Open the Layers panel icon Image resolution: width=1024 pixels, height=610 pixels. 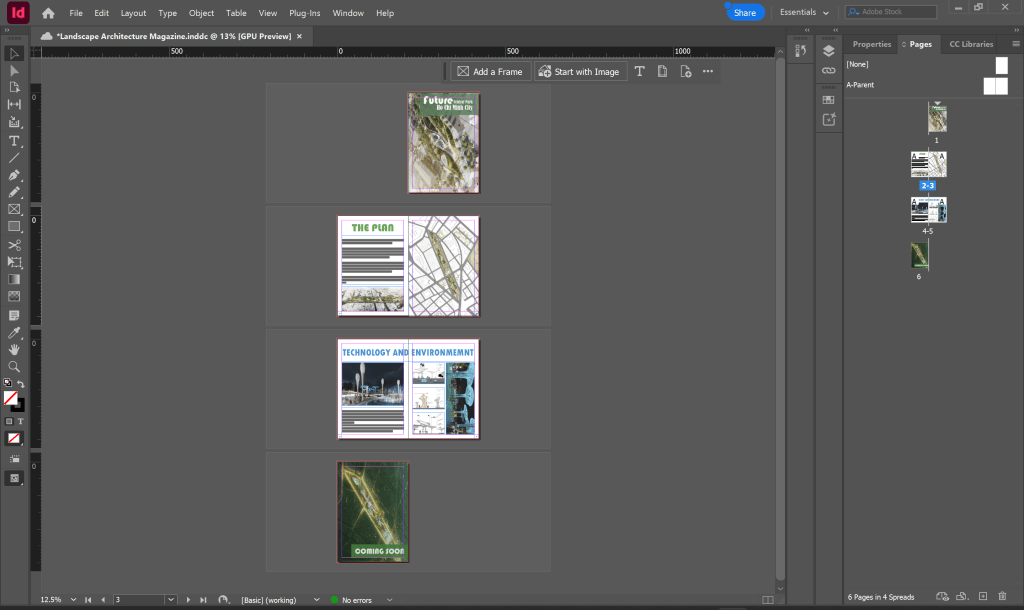pyautogui.click(x=828, y=51)
